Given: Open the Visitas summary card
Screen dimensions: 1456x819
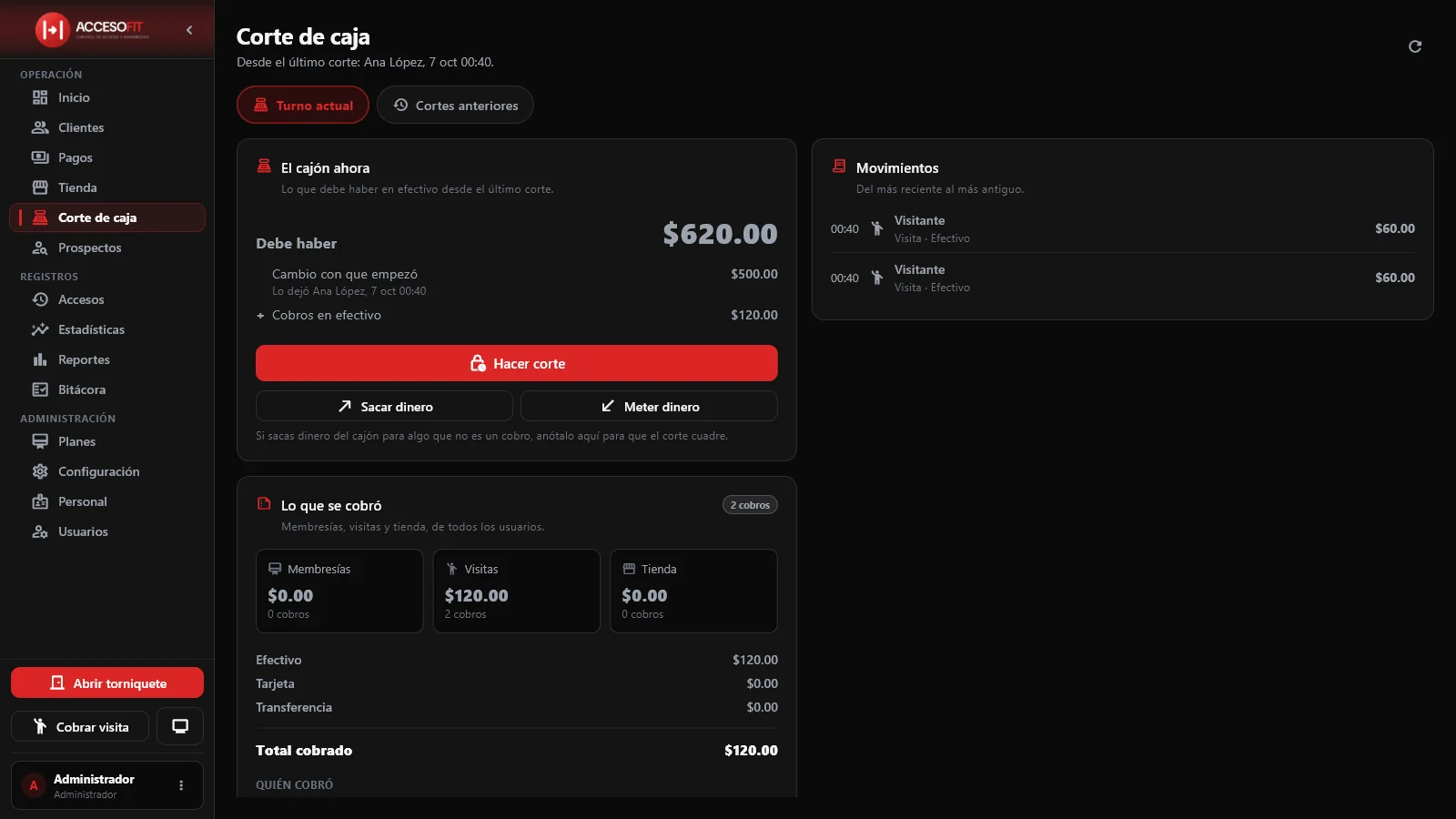Looking at the screenshot, I should (x=516, y=591).
